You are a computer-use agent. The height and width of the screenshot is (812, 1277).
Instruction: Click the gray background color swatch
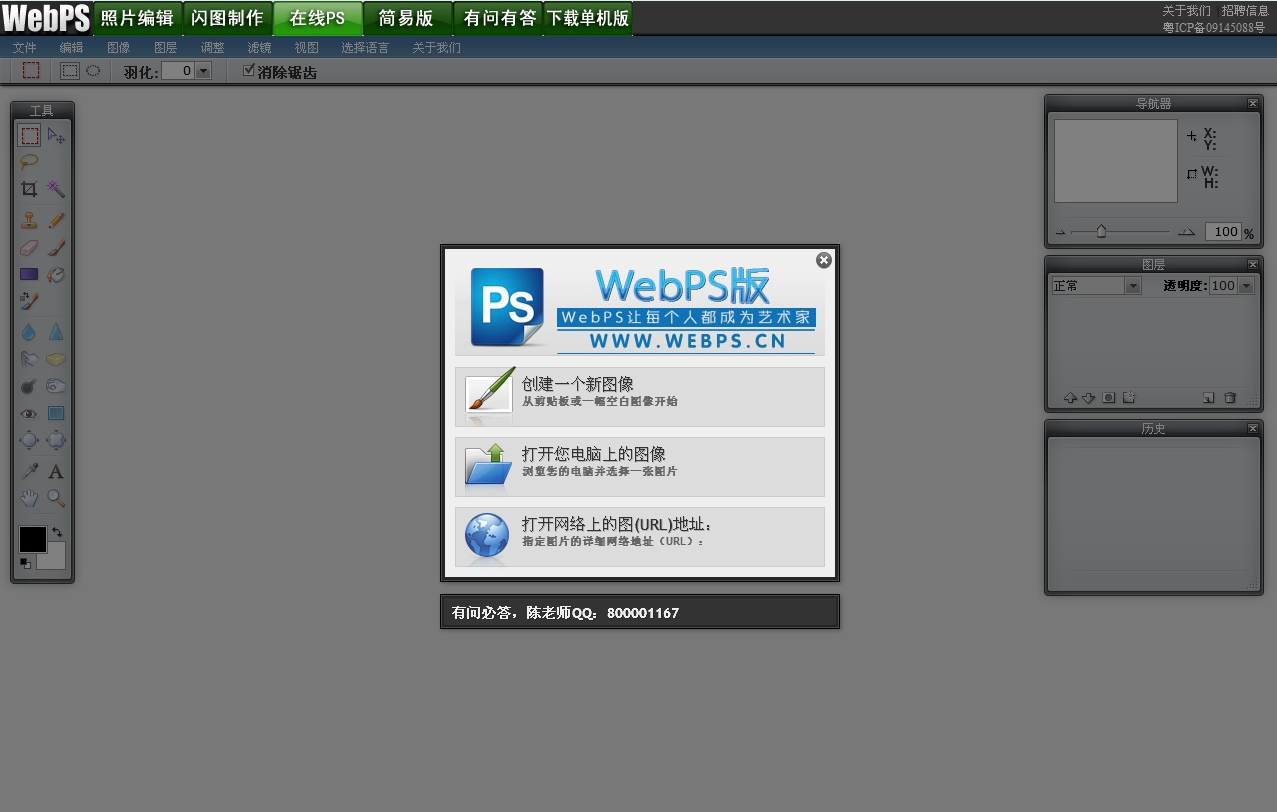pos(55,560)
